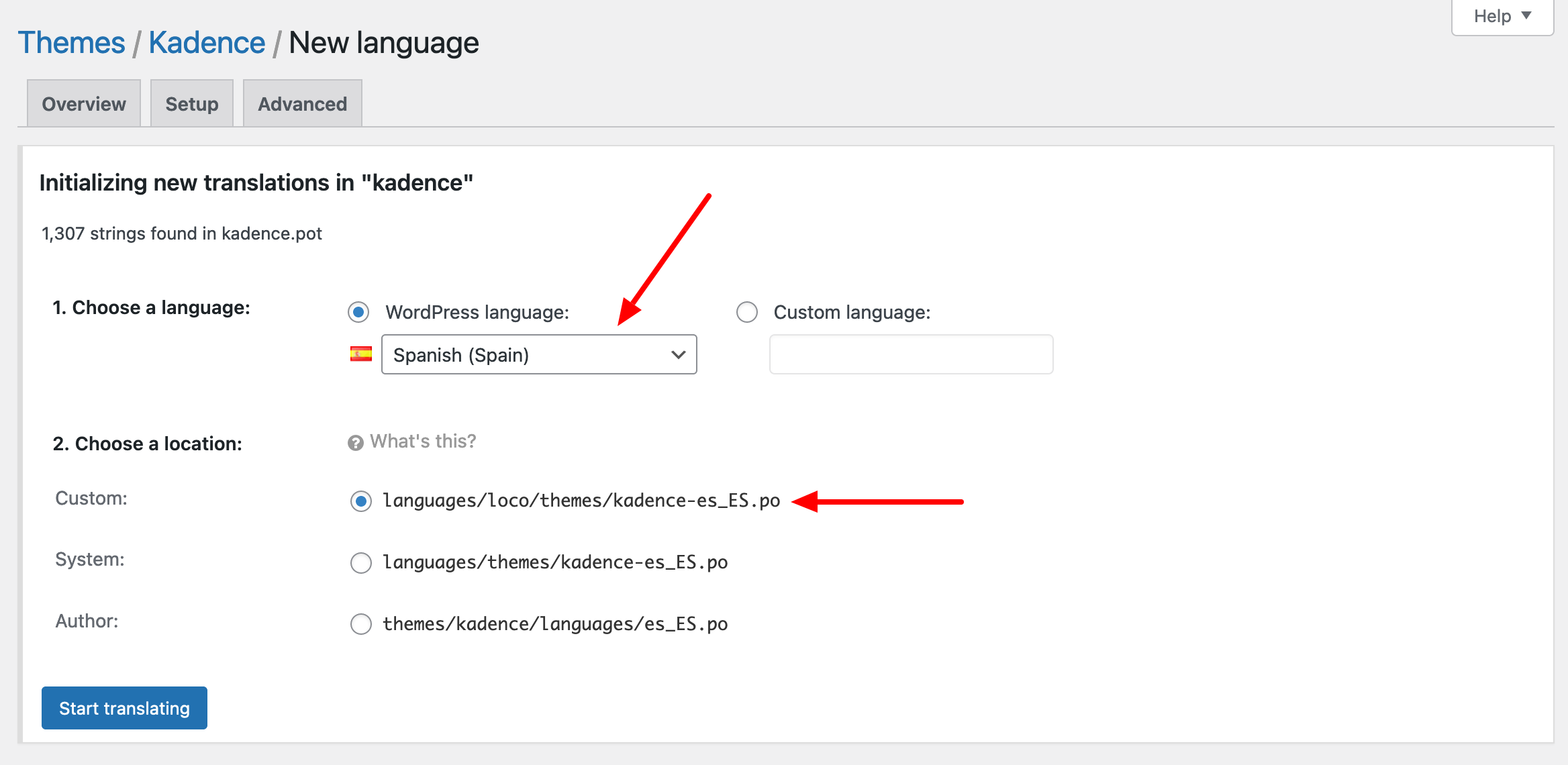This screenshot has height=765, width=1568.
Task: Open the Spanish (Spain) language dropdown
Action: tap(539, 354)
